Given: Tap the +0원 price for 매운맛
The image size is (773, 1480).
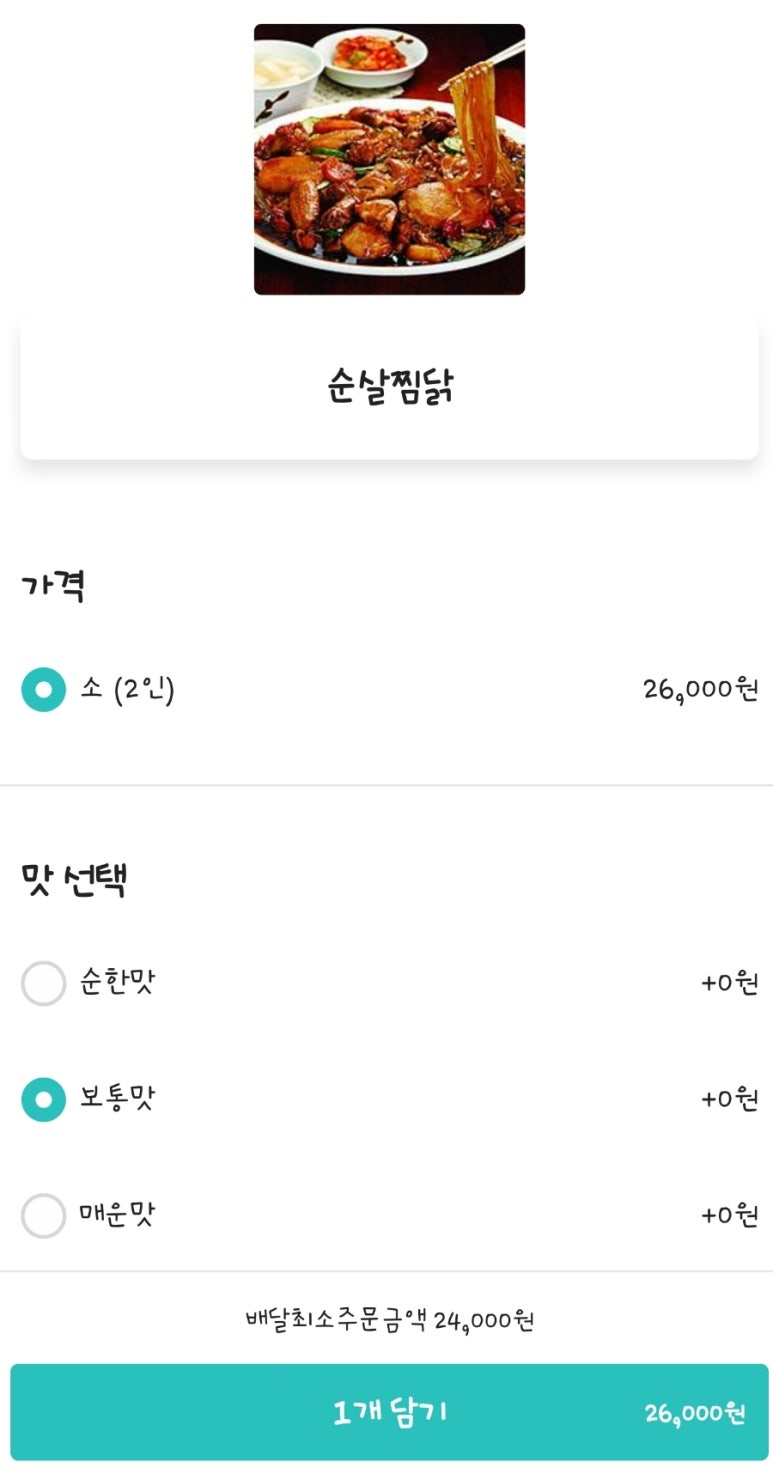Looking at the screenshot, I should coord(729,1215).
